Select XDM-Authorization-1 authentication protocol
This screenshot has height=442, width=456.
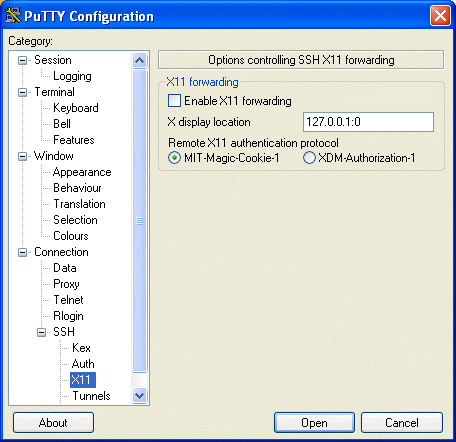(309, 158)
